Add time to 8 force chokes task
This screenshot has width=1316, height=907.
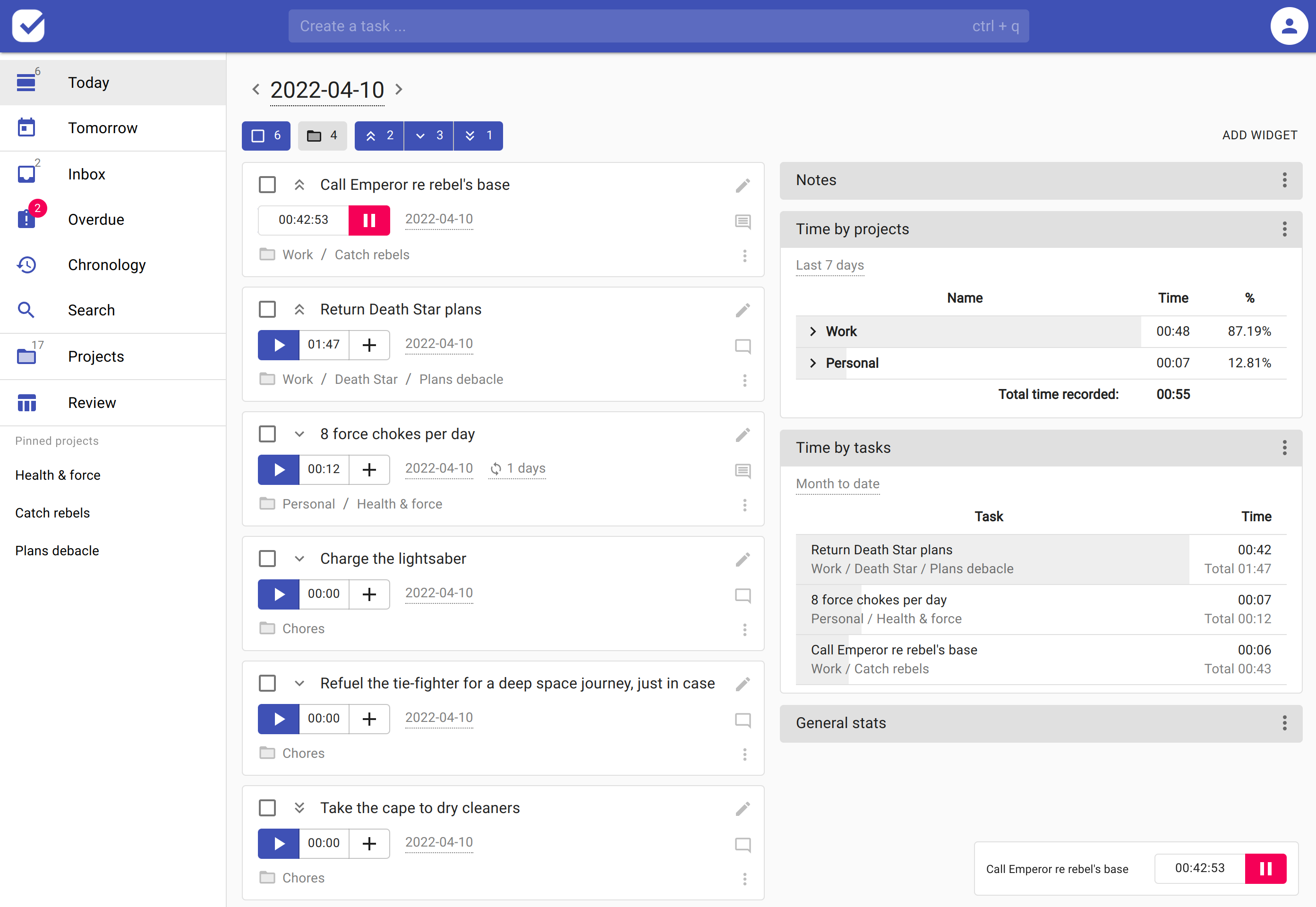(369, 469)
